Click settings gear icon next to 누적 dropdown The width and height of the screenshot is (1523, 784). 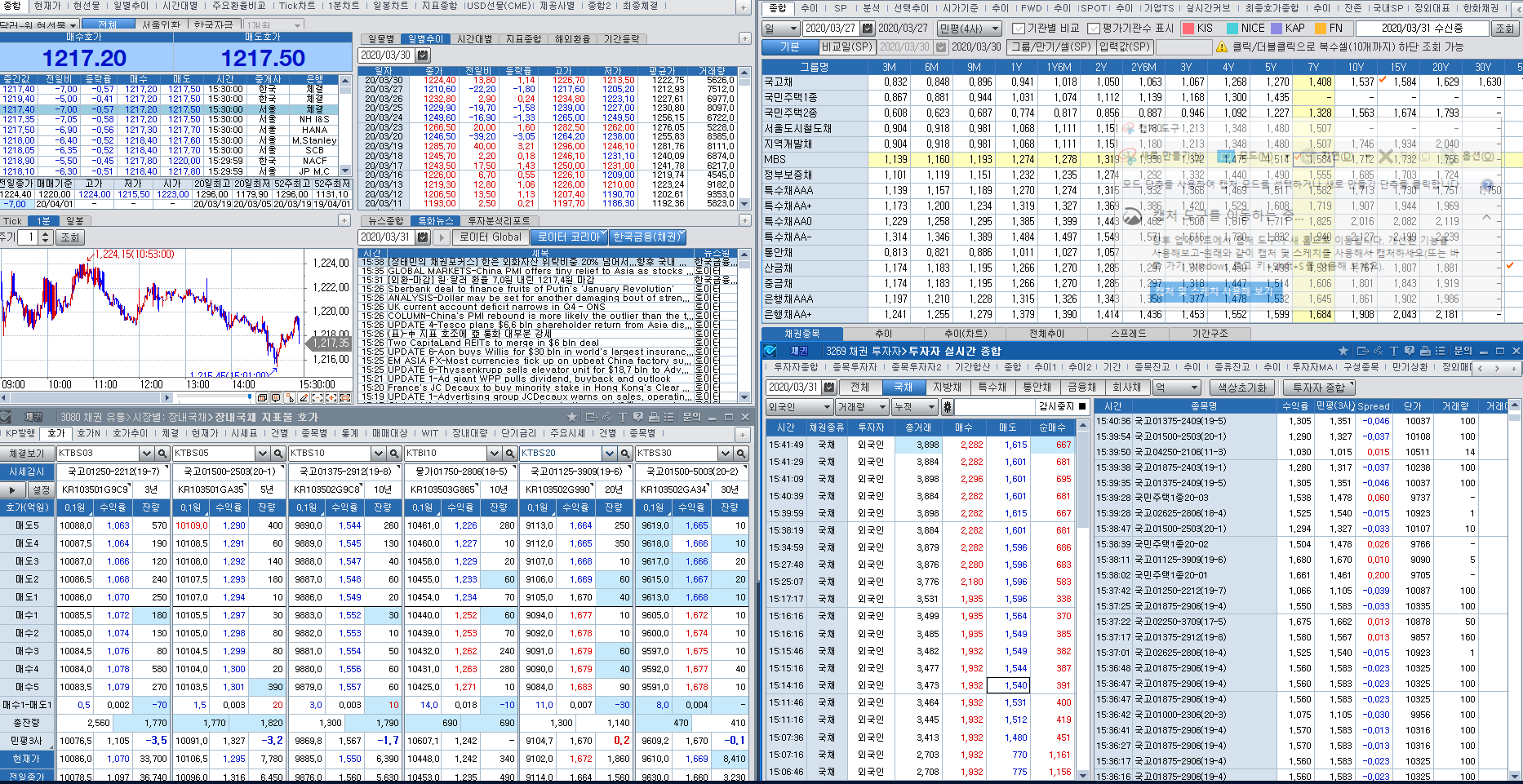[x=948, y=406]
